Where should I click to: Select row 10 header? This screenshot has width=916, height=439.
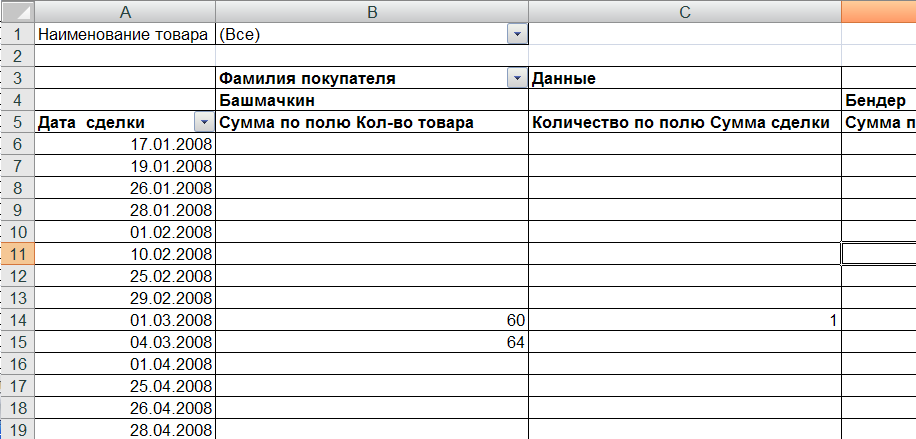(x=18, y=232)
